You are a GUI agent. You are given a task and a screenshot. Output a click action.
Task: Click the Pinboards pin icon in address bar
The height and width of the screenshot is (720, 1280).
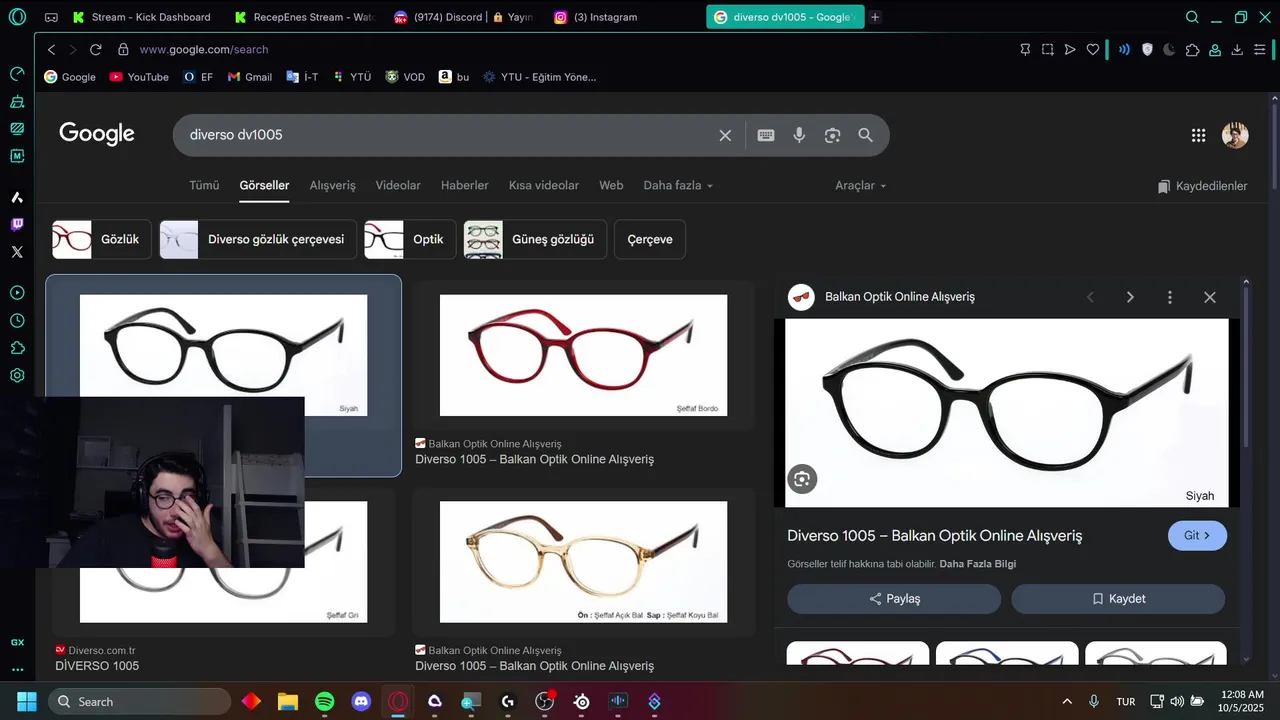click(1025, 49)
